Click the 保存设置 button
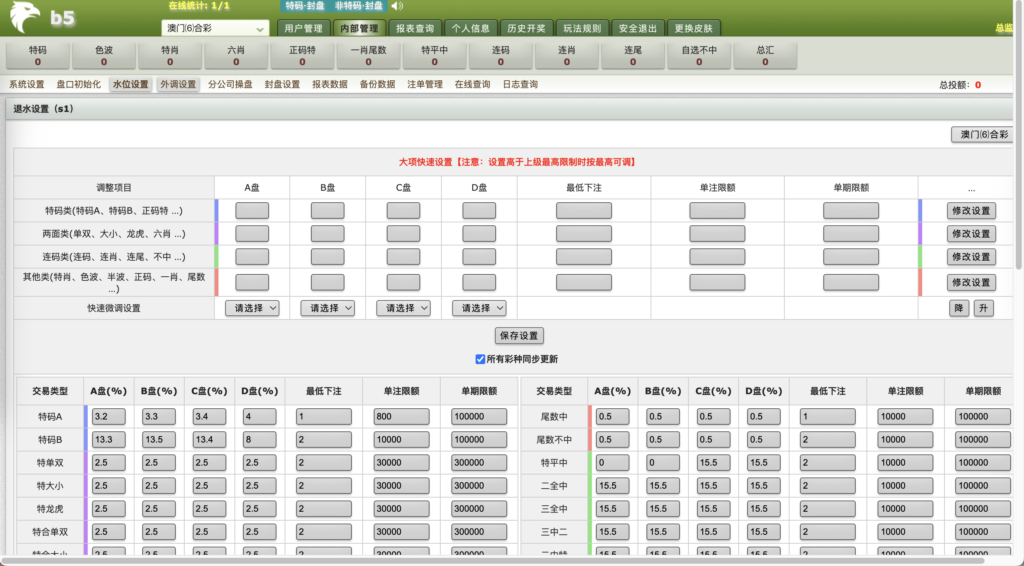Image resolution: width=1024 pixels, height=566 pixels. click(519, 336)
